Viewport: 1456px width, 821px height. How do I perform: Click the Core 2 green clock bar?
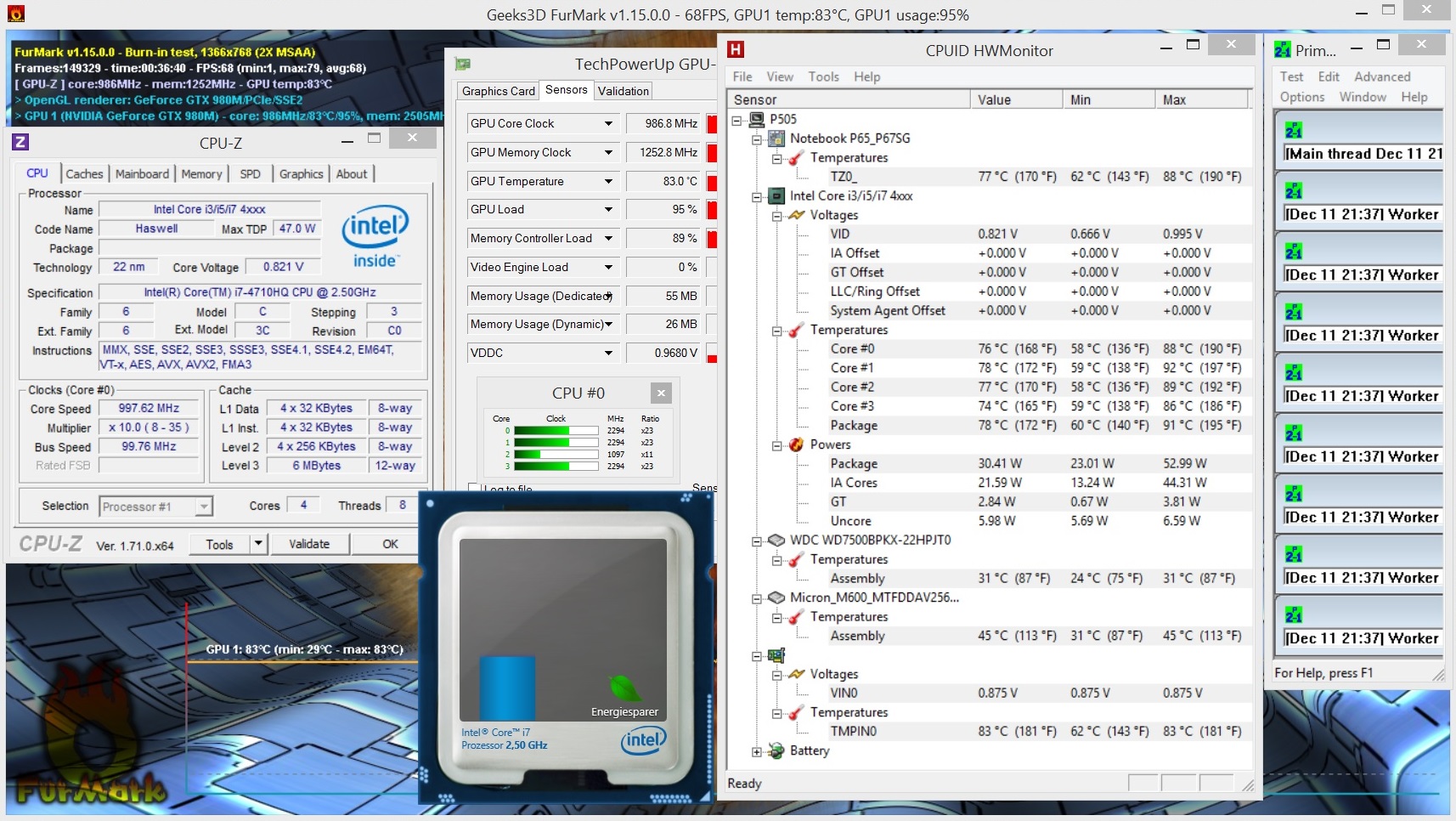(556, 454)
